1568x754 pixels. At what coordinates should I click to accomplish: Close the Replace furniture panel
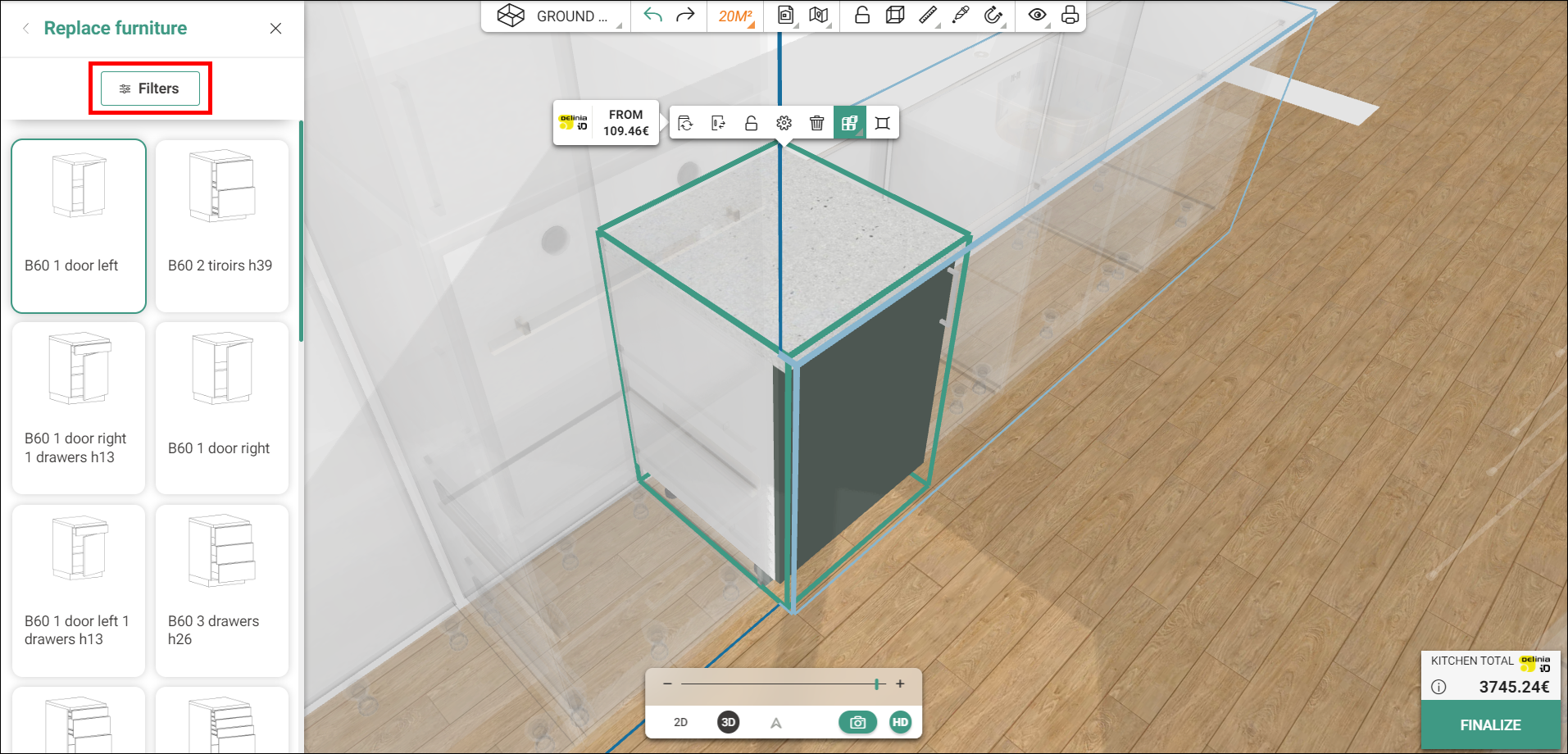click(275, 28)
